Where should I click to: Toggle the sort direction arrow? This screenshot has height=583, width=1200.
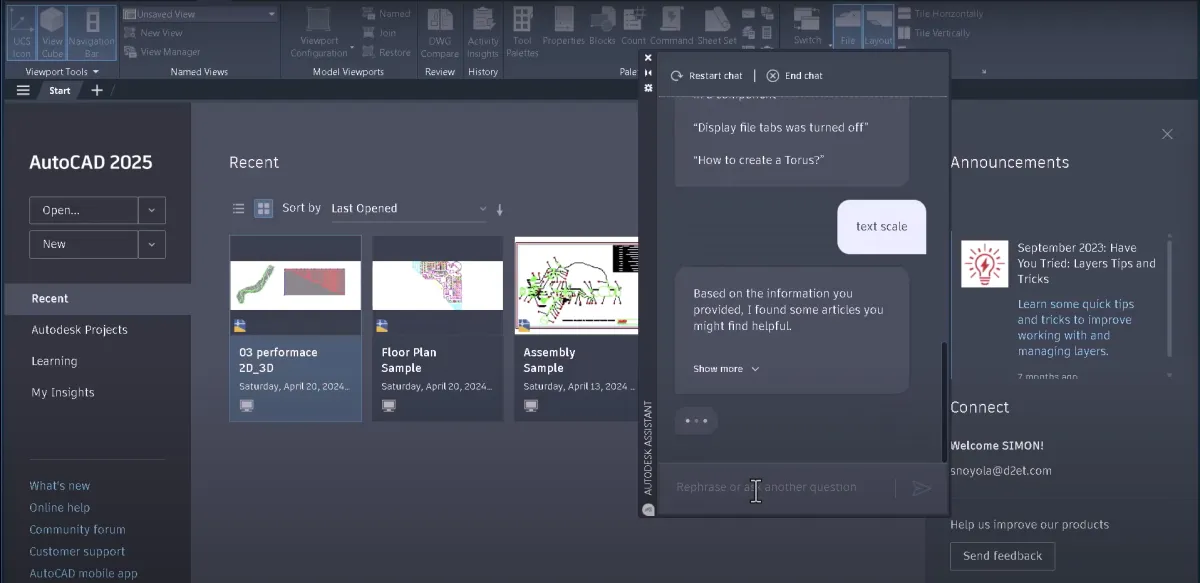[499, 209]
